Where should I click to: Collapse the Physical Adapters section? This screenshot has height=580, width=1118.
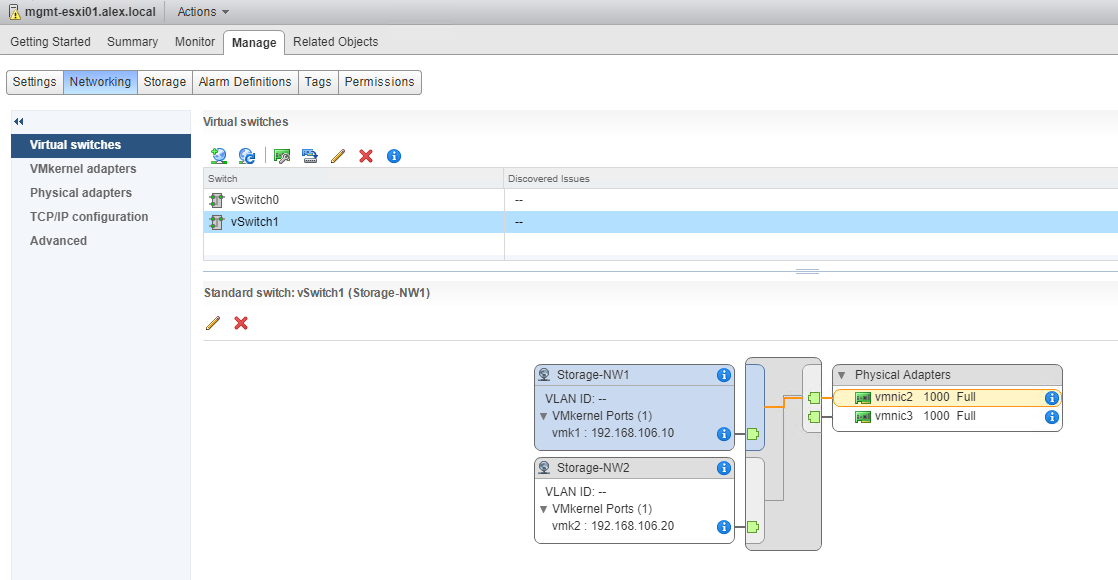841,375
